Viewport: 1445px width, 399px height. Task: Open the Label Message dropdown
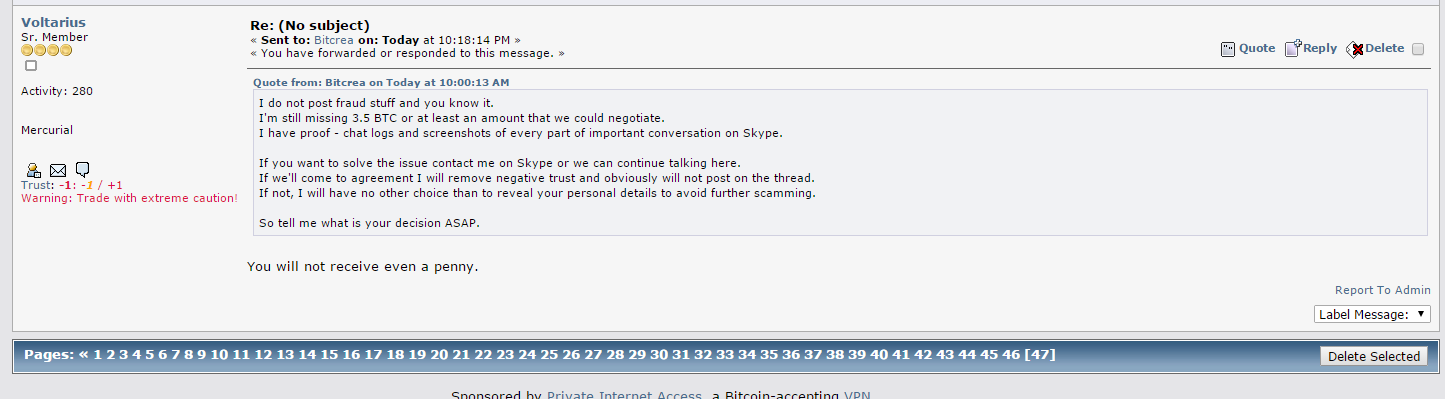pyautogui.click(x=1372, y=314)
